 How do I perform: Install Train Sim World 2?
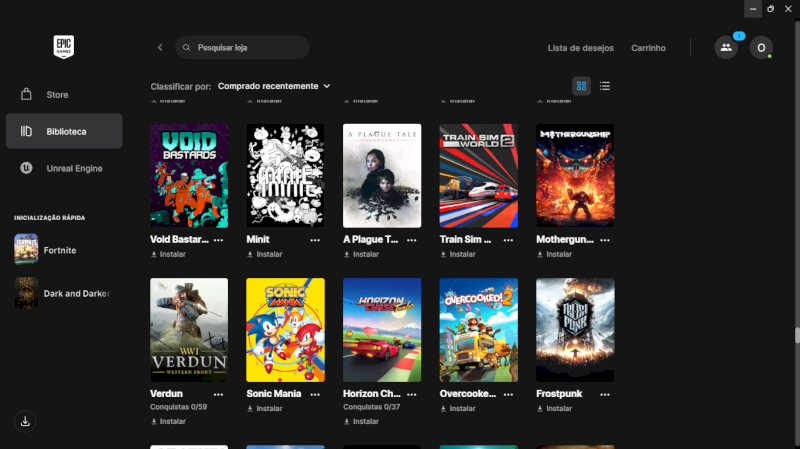[458, 254]
